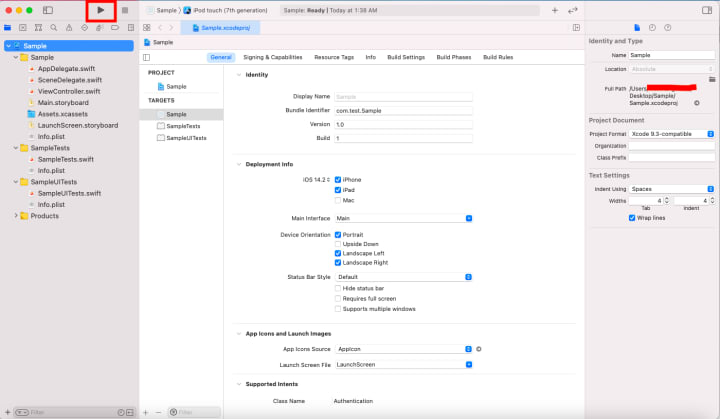Switch to Info tab
This screenshot has width=720, height=419.
click(371, 57)
